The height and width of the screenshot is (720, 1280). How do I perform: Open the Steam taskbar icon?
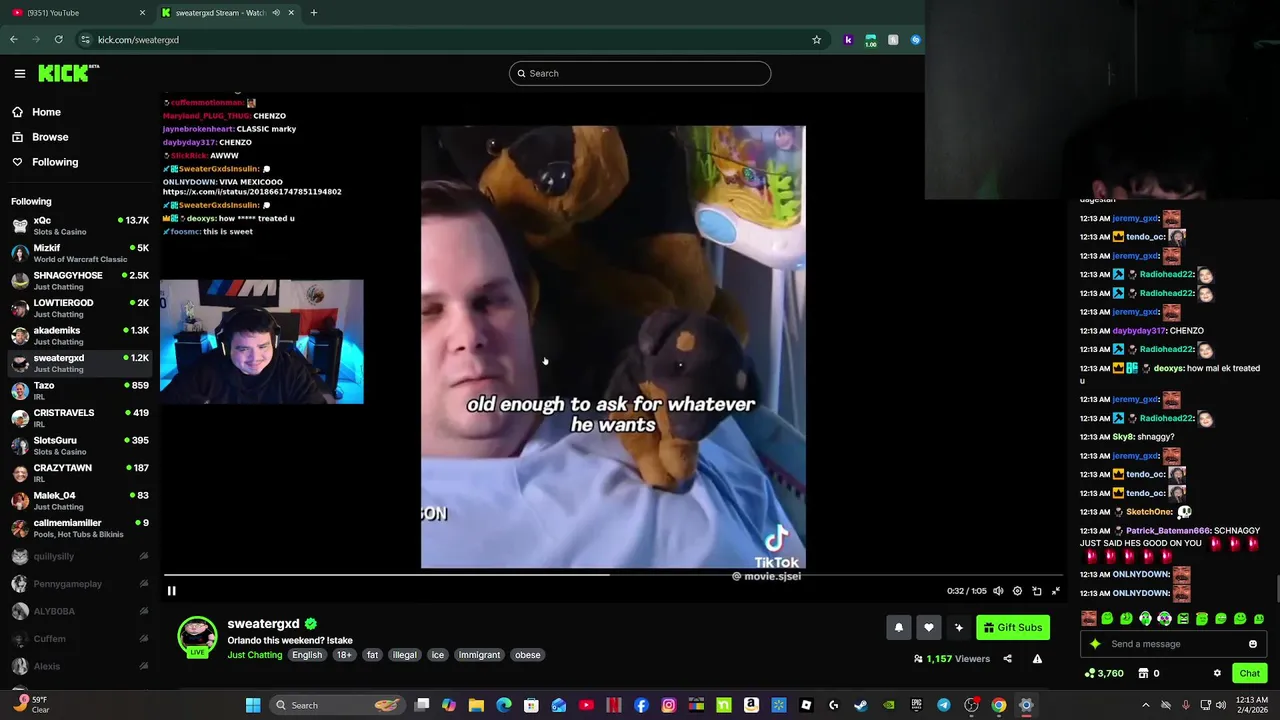pyautogui.click(x=861, y=705)
